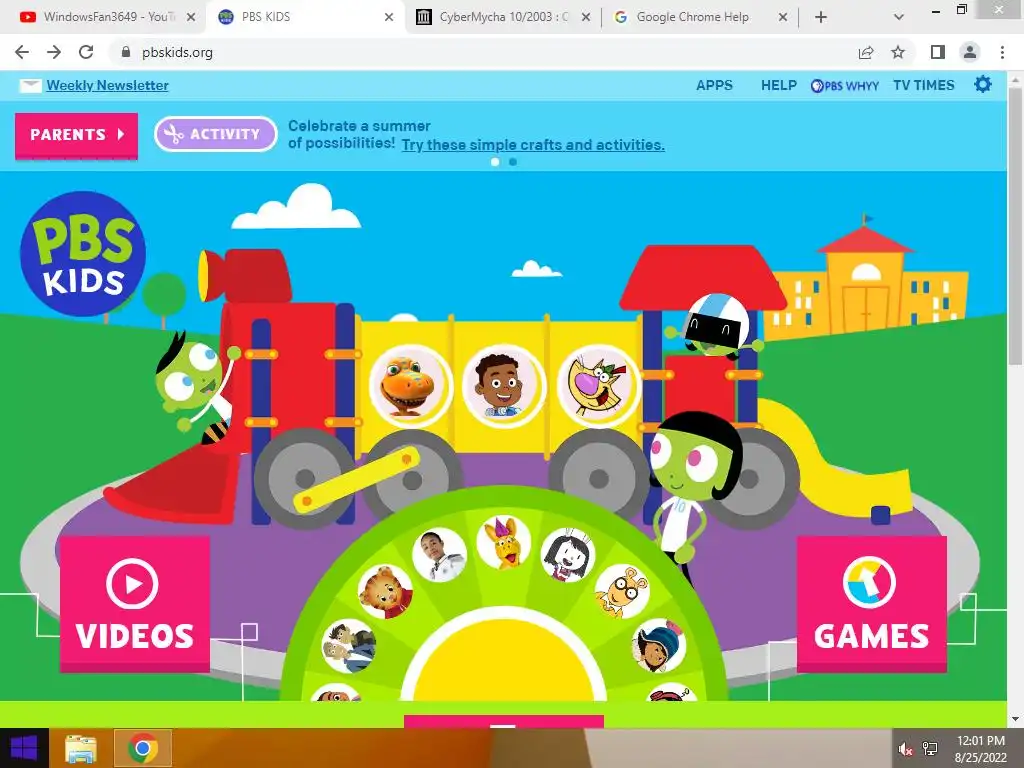Select the Nature Cat character circle
The image size is (1024, 768).
click(598, 386)
